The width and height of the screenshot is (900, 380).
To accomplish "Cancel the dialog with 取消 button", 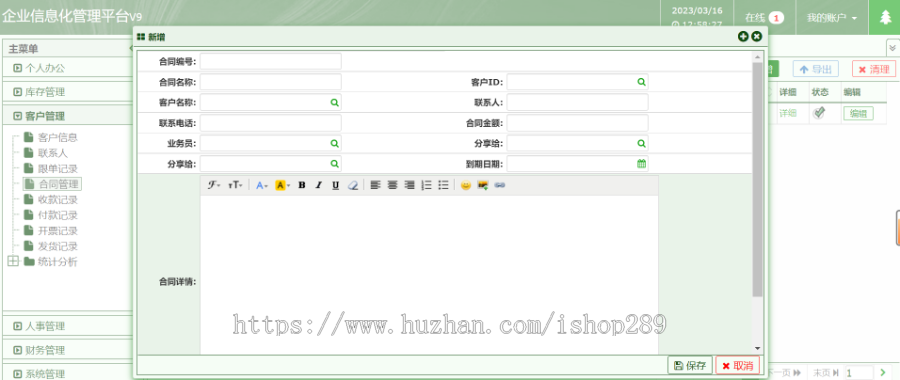I will pos(738,366).
